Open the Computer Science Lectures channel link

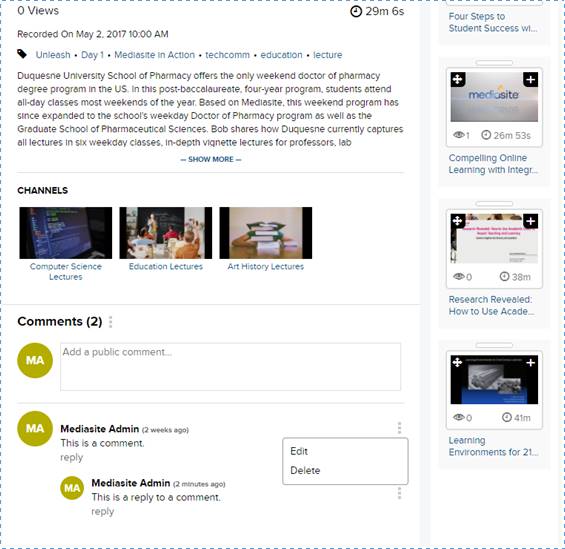pyautogui.click(x=66, y=272)
